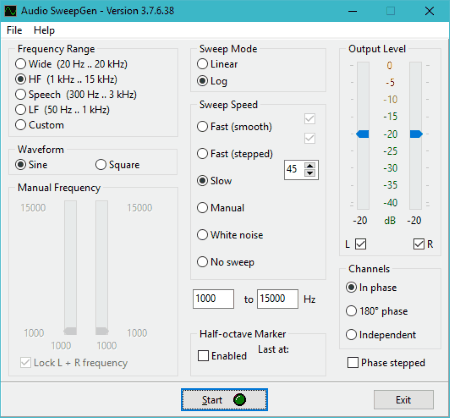Click the greyed checkbox beside Fast (smooth)
Image resolution: width=450 pixels, height=418 pixels.
point(310,118)
